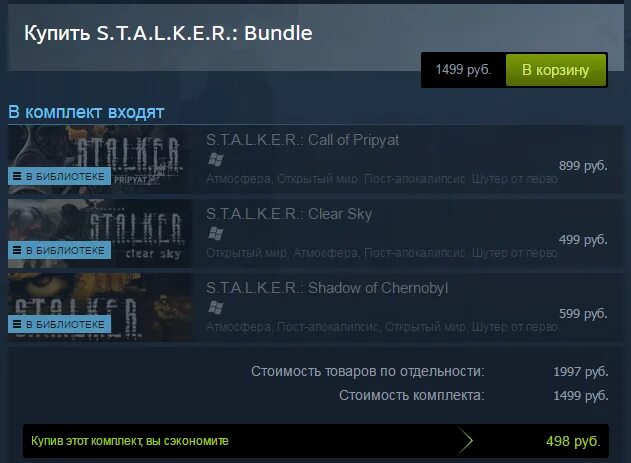Open S.T.A.L.K.E.R.: Call of Pripyat title link

click(302, 140)
